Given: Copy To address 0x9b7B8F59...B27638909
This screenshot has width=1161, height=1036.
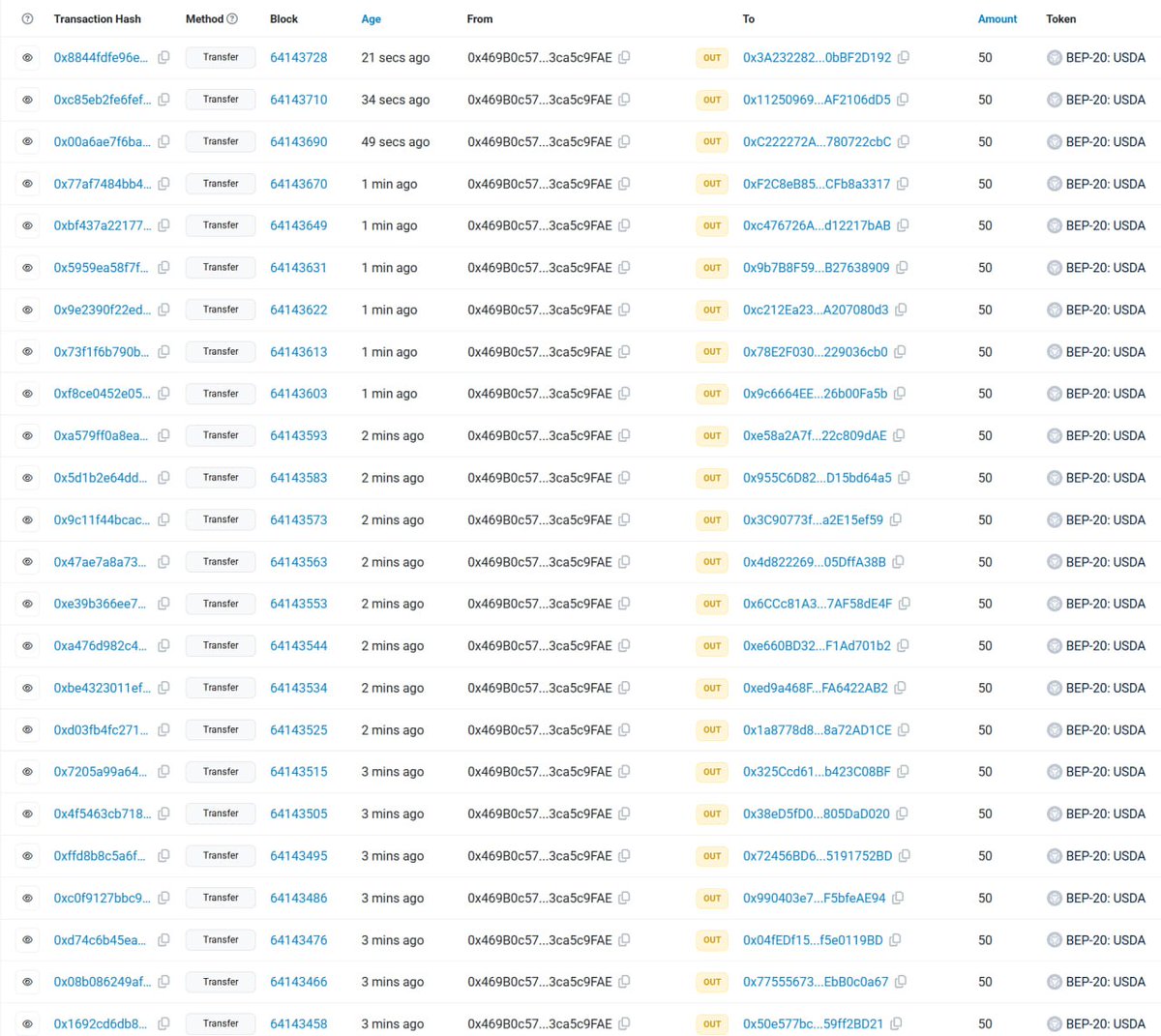Looking at the screenshot, I should [x=901, y=268].
